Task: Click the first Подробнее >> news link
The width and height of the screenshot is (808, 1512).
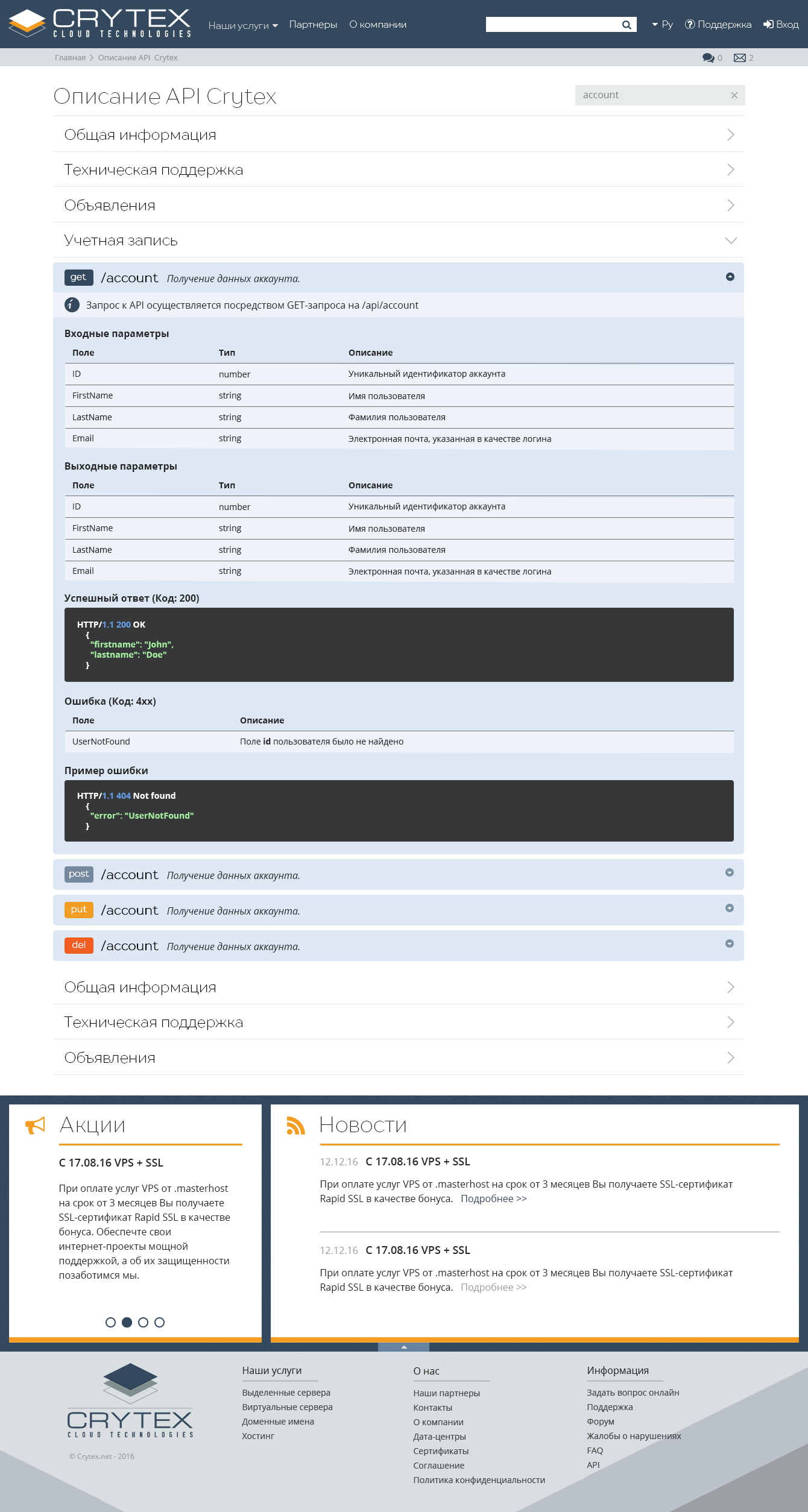Action: tap(493, 1199)
